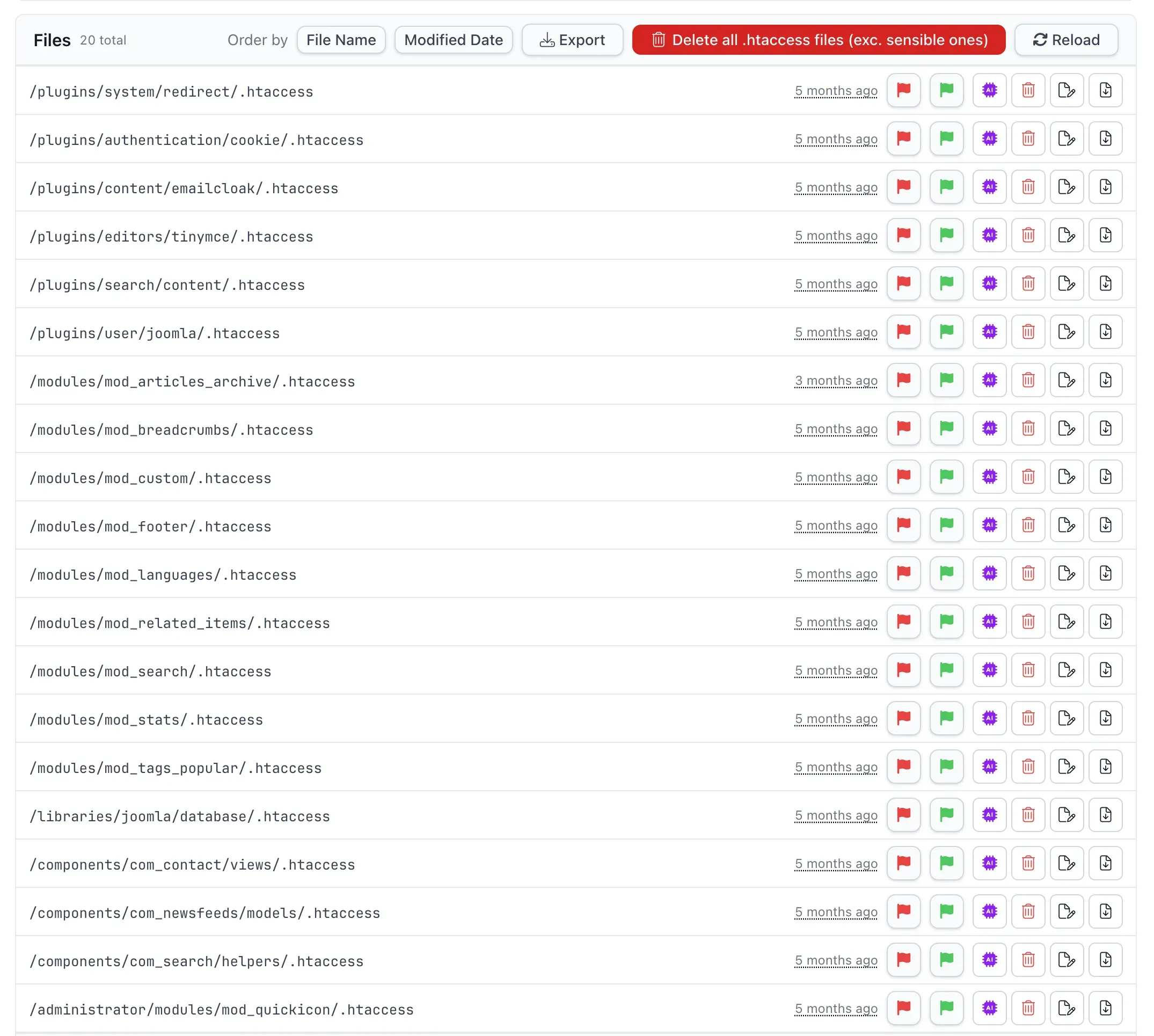Select path /plugins/editors/tinymce/.htaccess
The height and width of the screenshot is (1036, 1154).
pos(171,237)
